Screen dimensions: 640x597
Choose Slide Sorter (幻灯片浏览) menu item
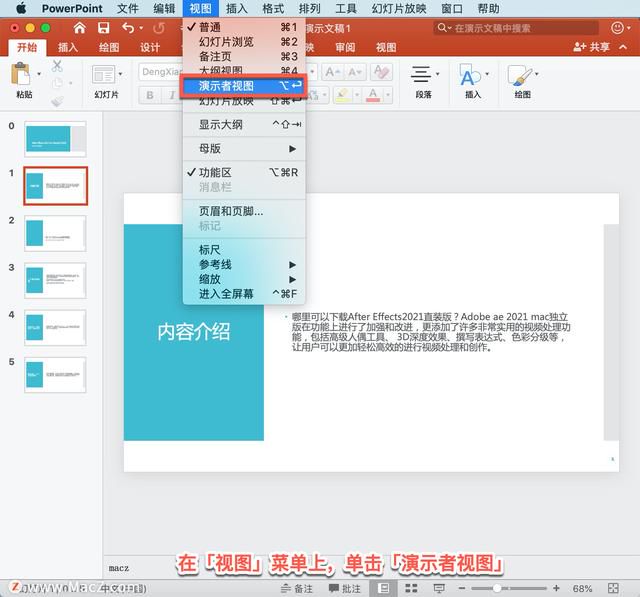coord(244,42)
